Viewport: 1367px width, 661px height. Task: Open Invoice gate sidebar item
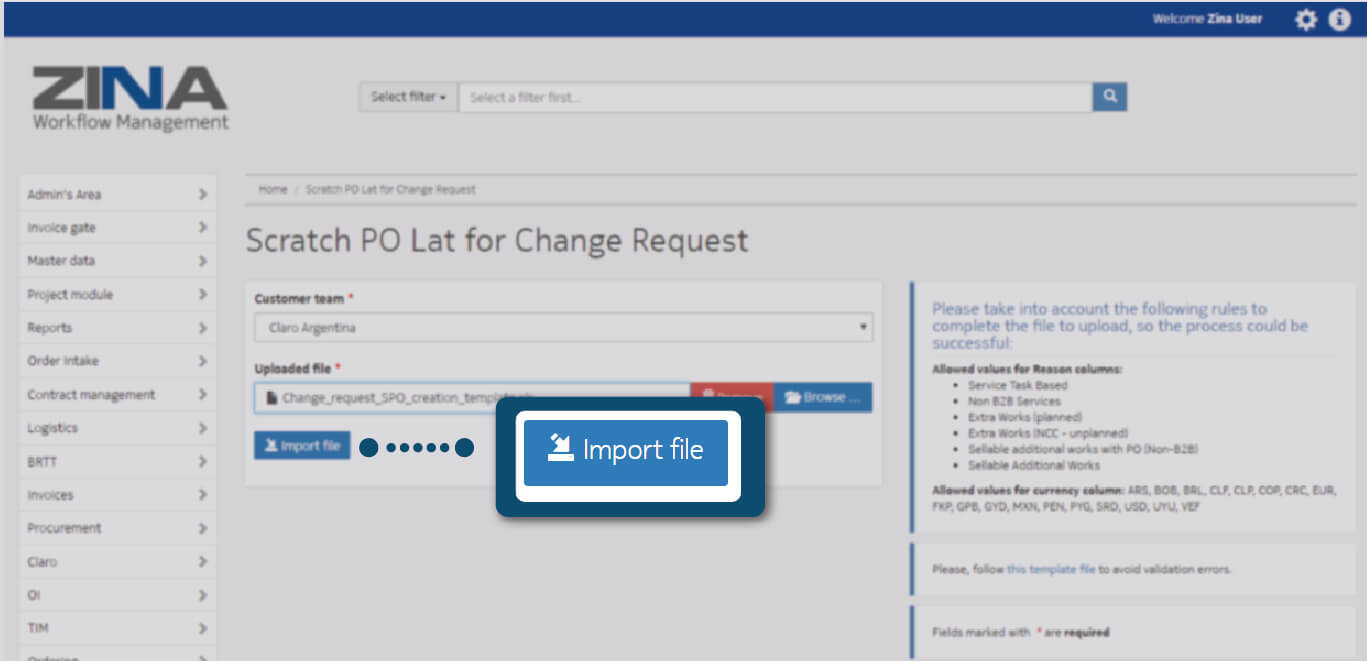pyautogui.click(x=117, y=228)
